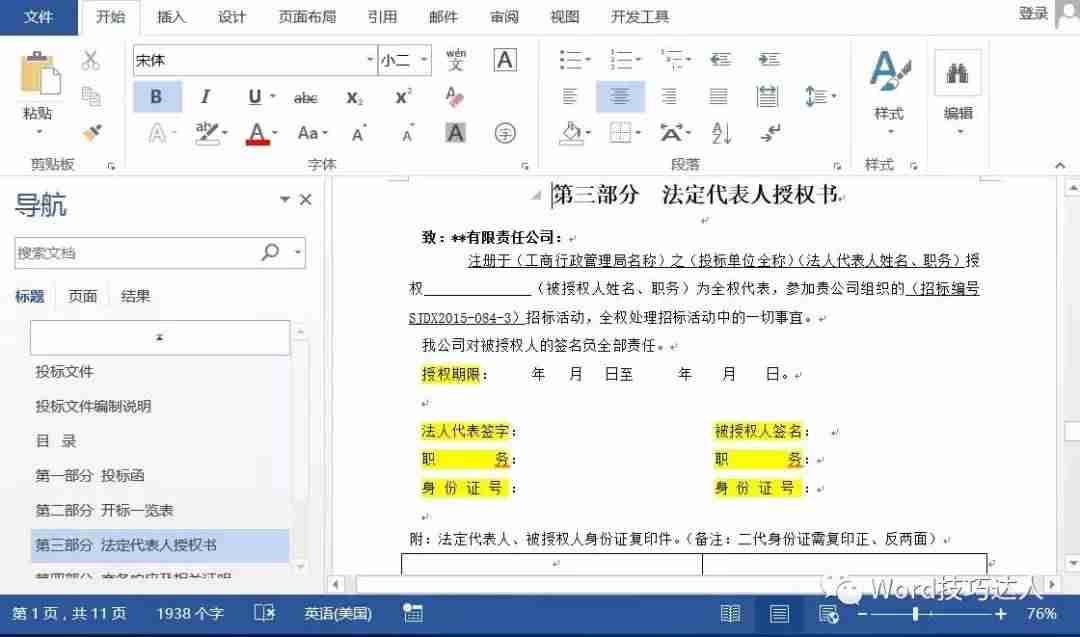Click the Clear Formatting eraser icon

(x=455, y=96)
